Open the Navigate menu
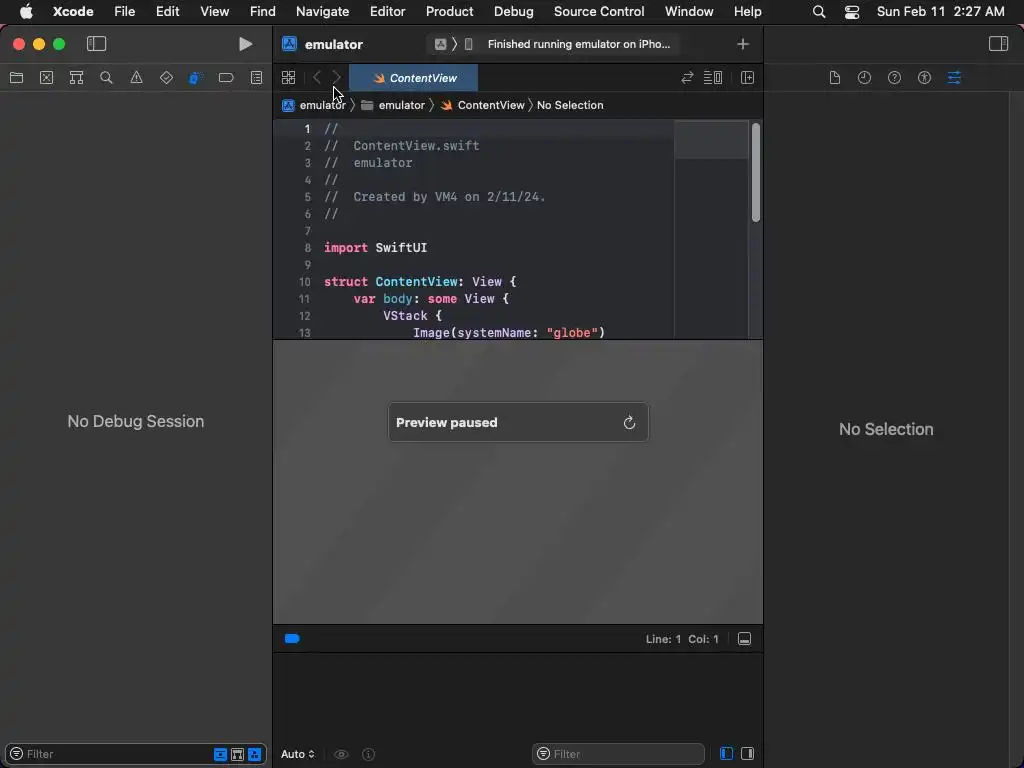This screenshot has height=768, width=1024. coord(323,11)
